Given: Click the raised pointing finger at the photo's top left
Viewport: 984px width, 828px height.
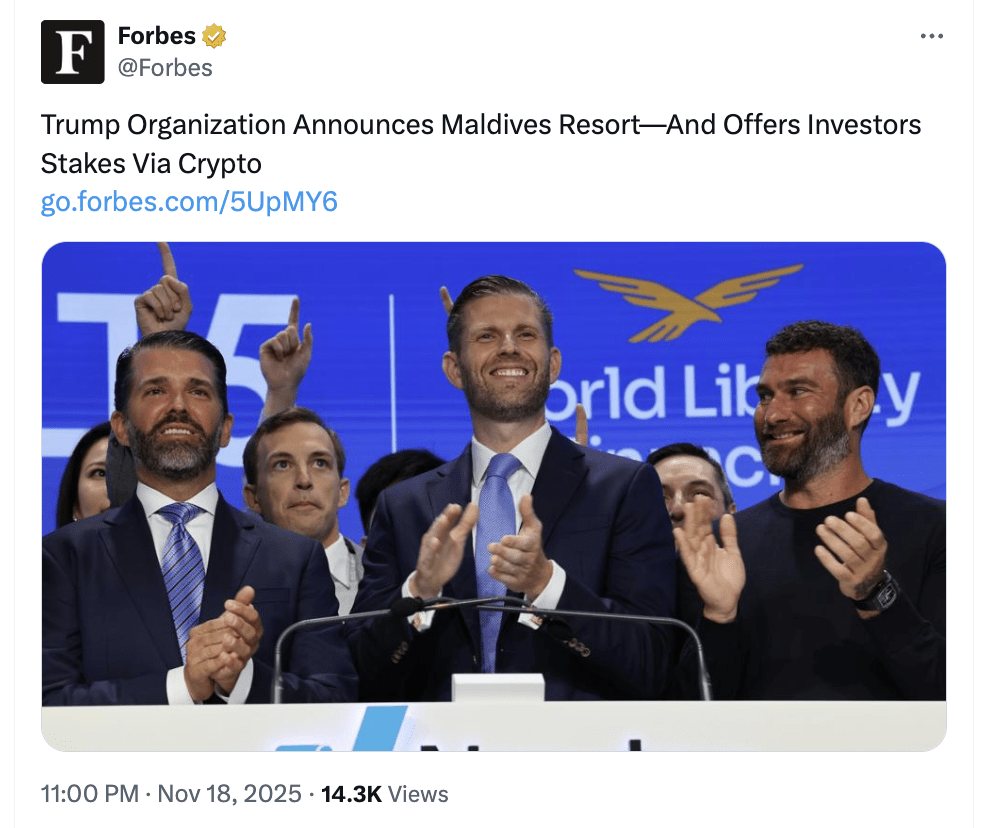Looking at the screenshot, I should coord(166,262).
